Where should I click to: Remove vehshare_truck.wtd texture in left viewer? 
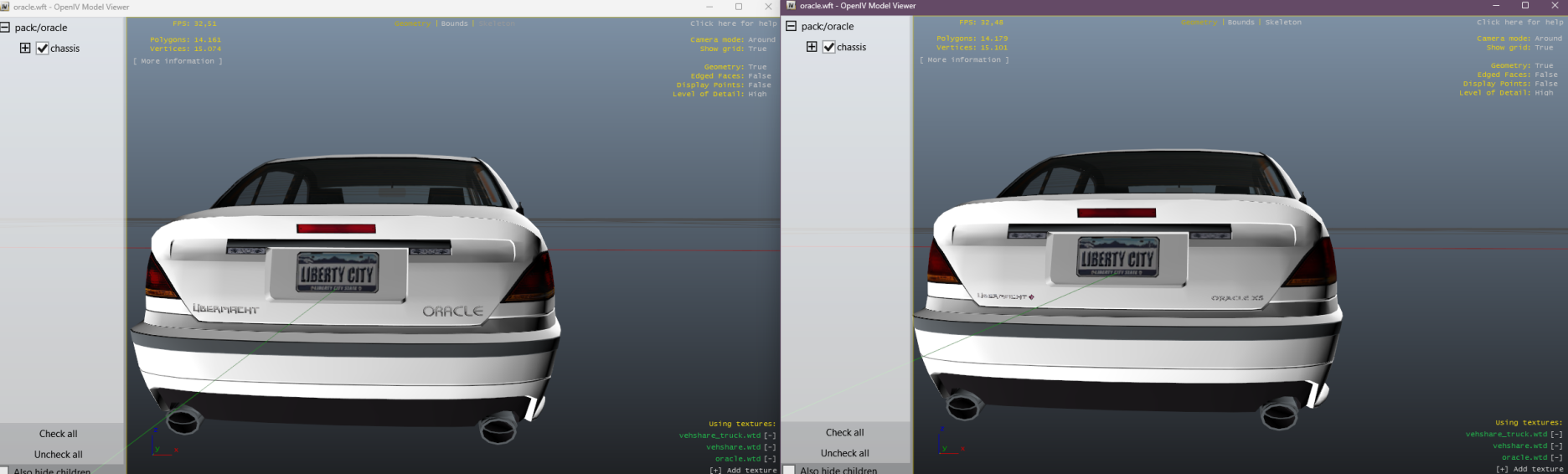pos(770,435)
